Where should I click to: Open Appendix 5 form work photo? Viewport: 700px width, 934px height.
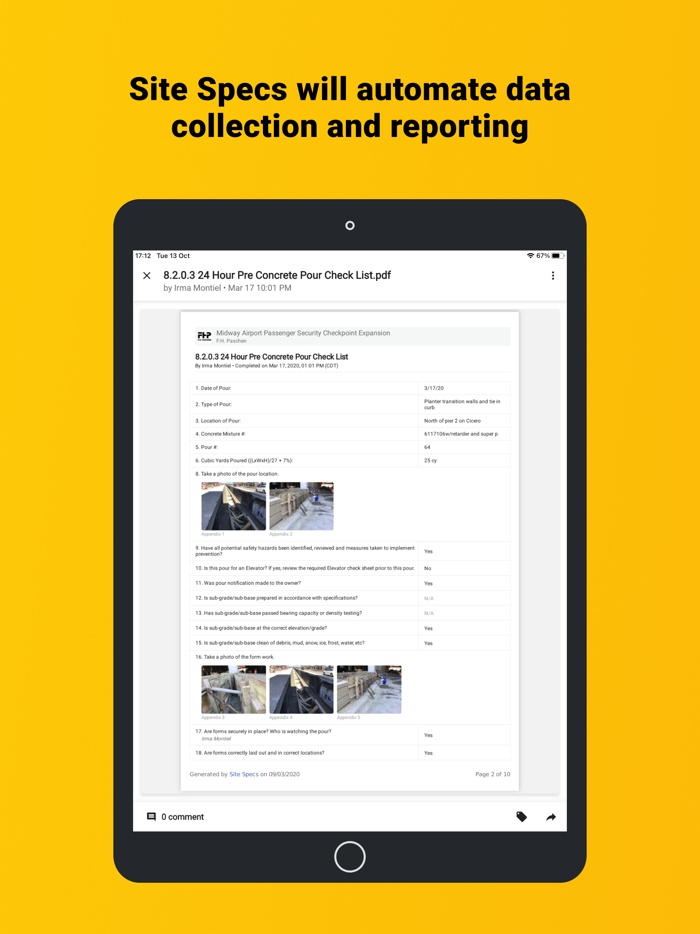pos(369,689)
